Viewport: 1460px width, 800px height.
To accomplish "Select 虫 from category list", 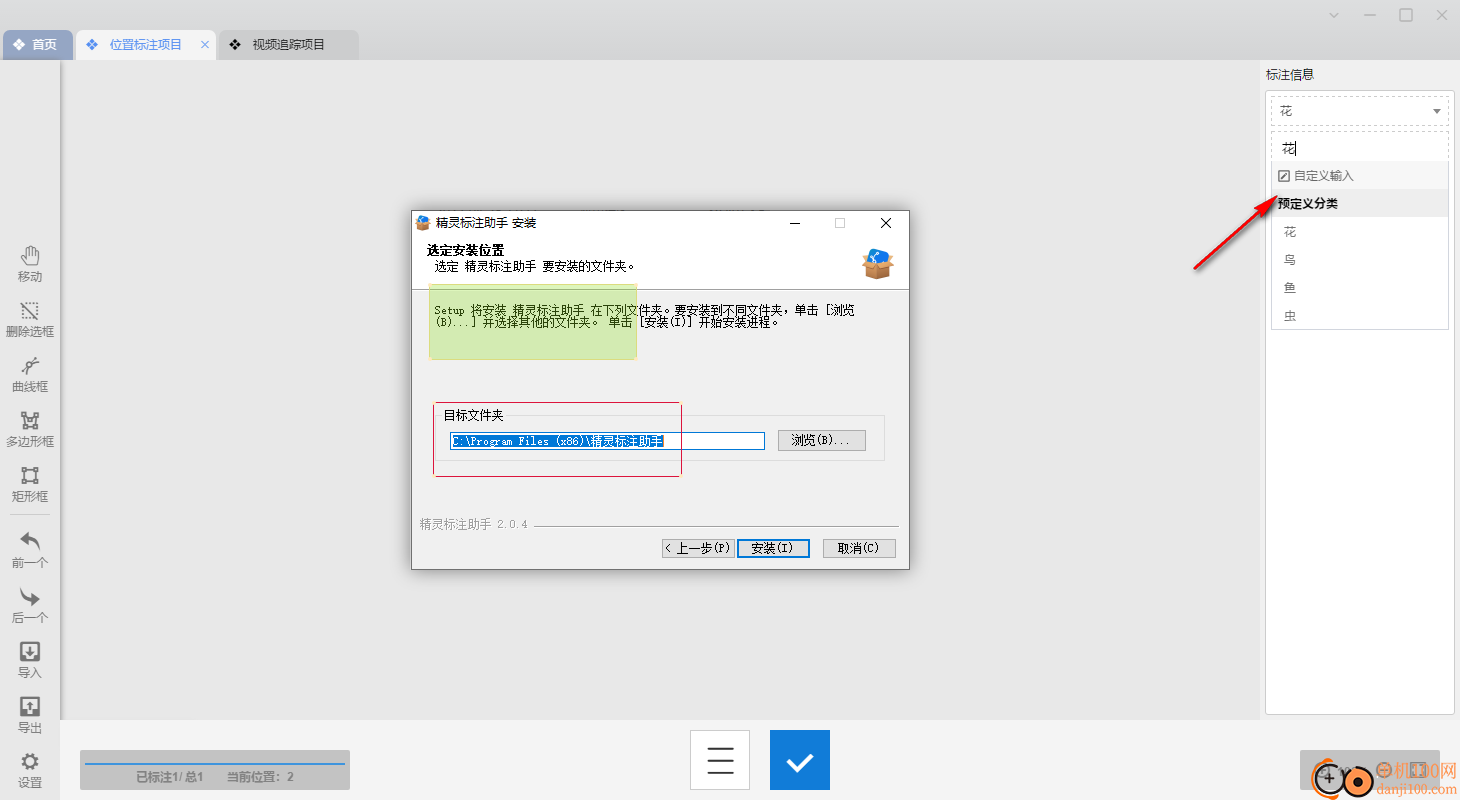I will (1360, 316).
